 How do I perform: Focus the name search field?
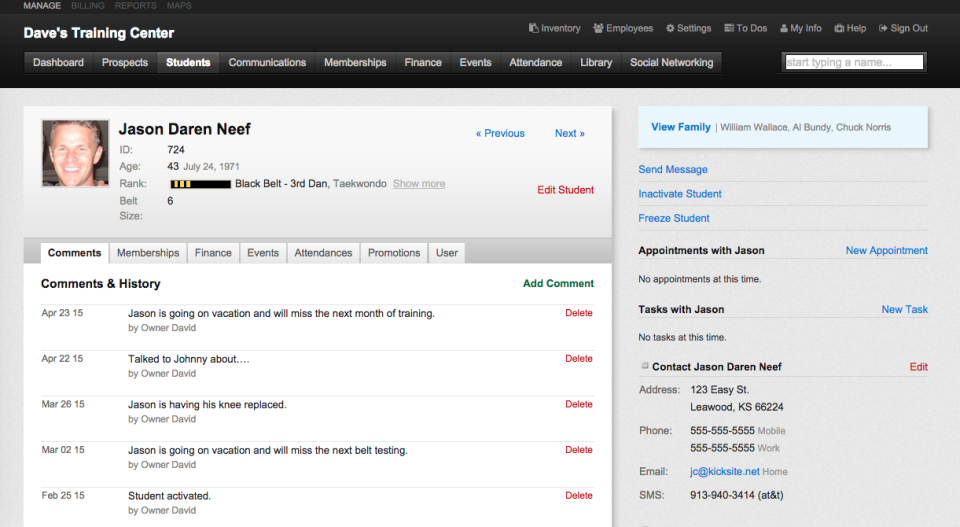[853, 62]
